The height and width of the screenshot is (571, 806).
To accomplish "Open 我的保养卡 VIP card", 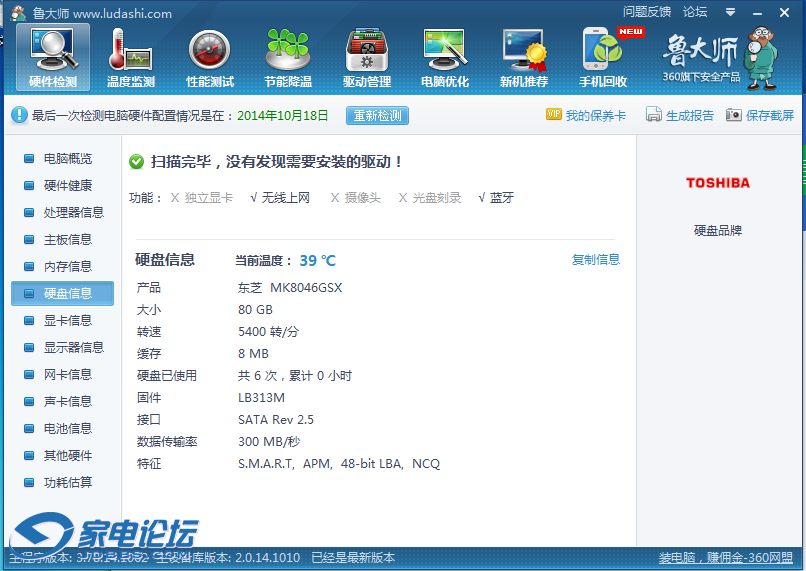I will tap(596, 116).
